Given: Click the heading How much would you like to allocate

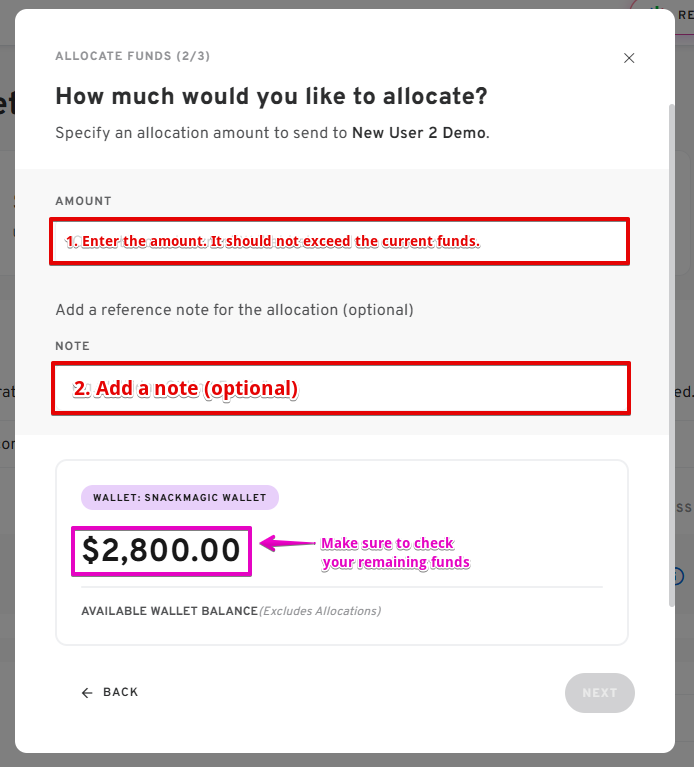Looking at the screenshot, I should pyautogui.click(x=271, y=97).
